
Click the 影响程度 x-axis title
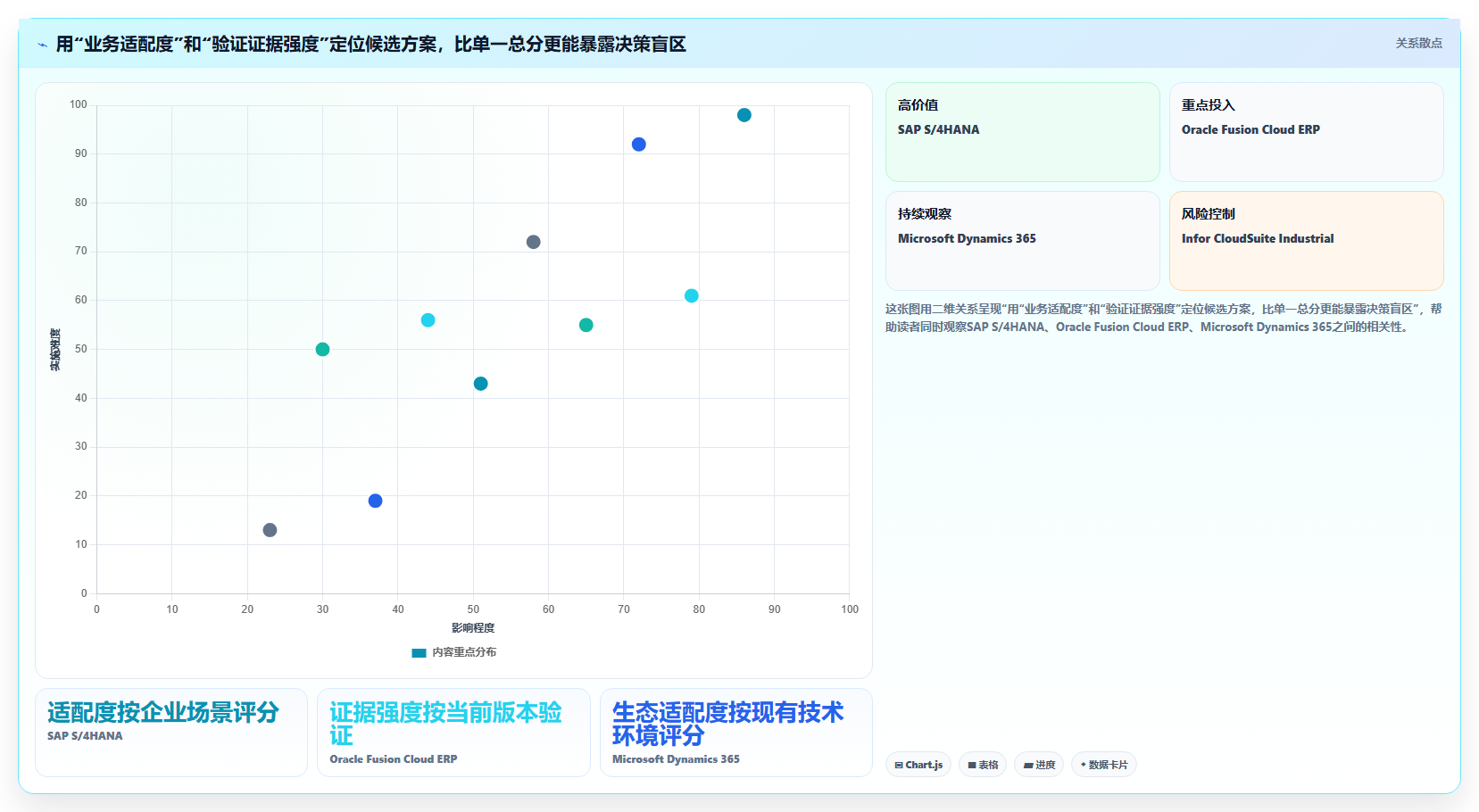[x=473, y=628]
